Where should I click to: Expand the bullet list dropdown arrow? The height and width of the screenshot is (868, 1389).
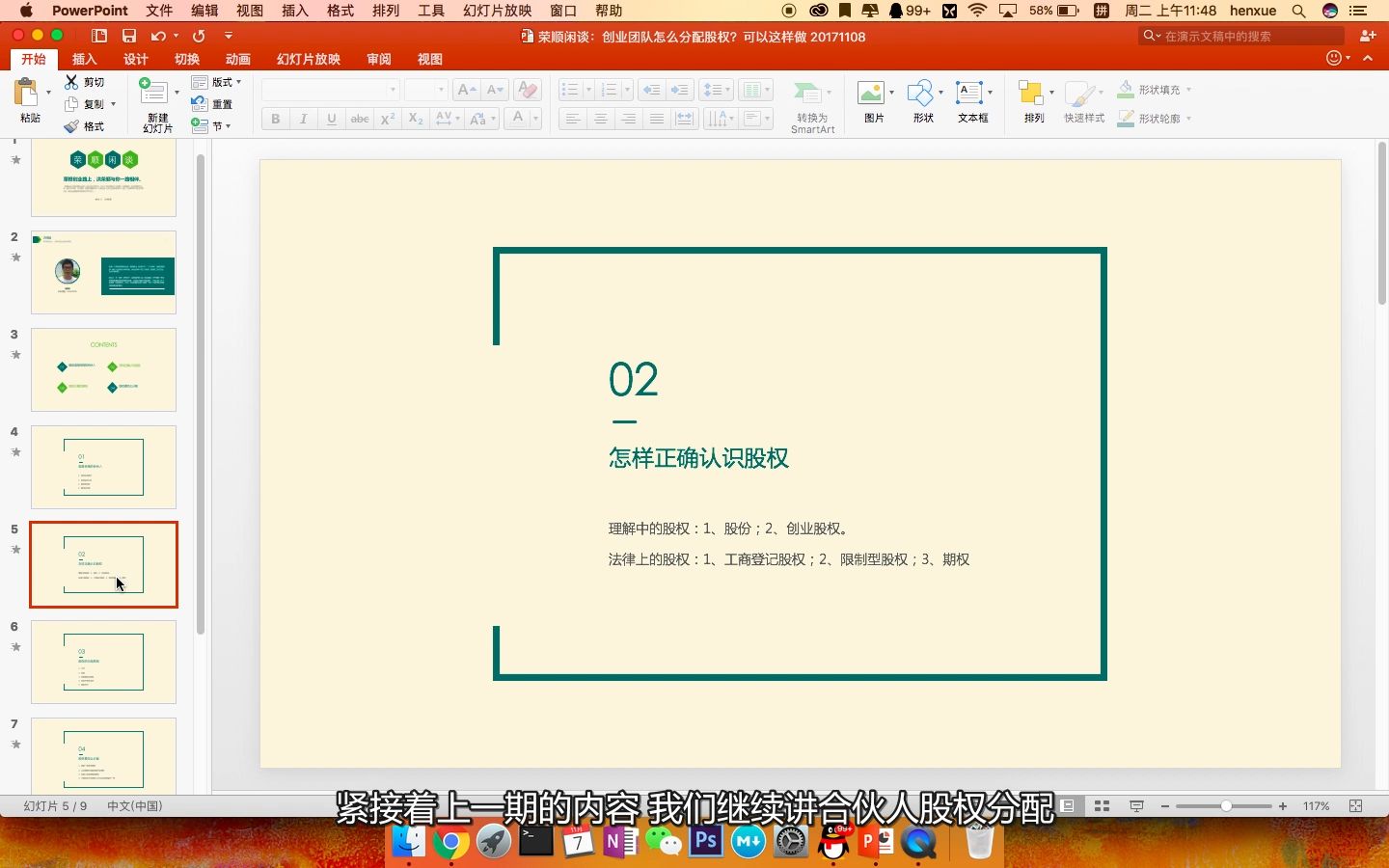coord(588,90)
